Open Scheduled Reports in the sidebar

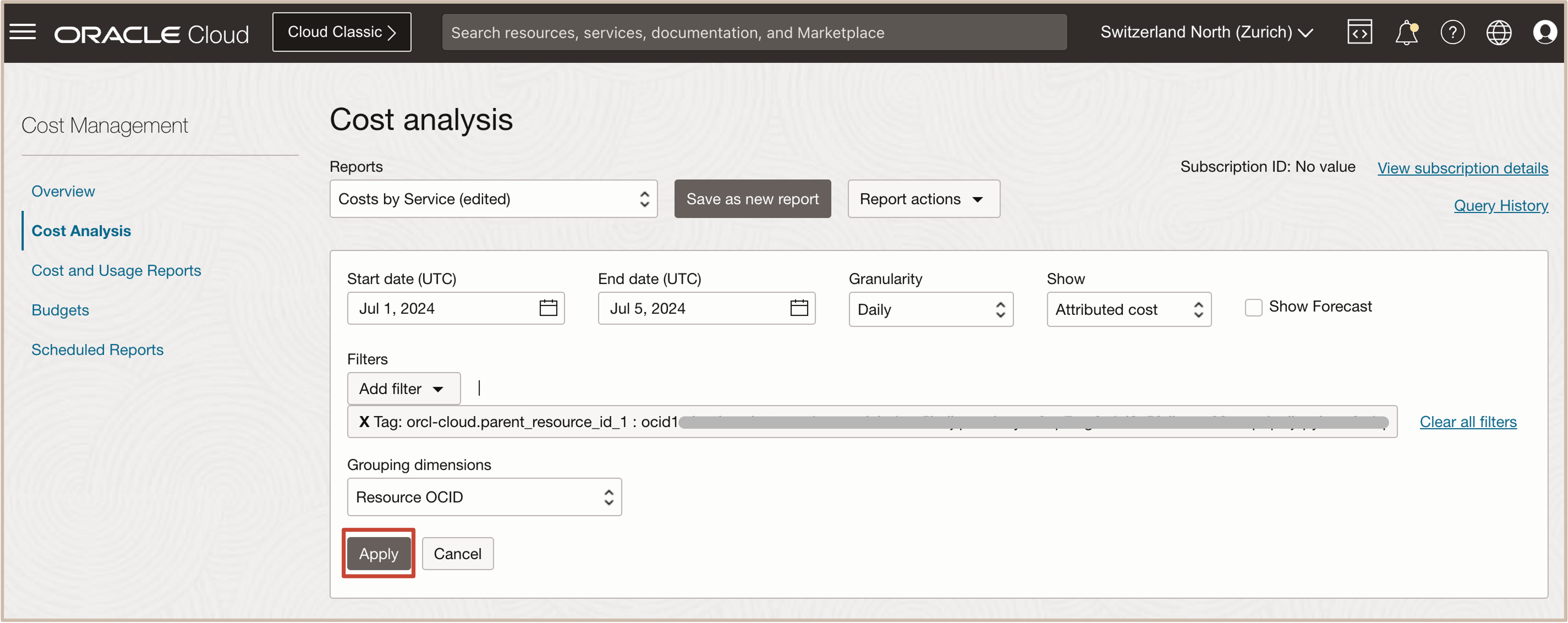coord(97,350)
